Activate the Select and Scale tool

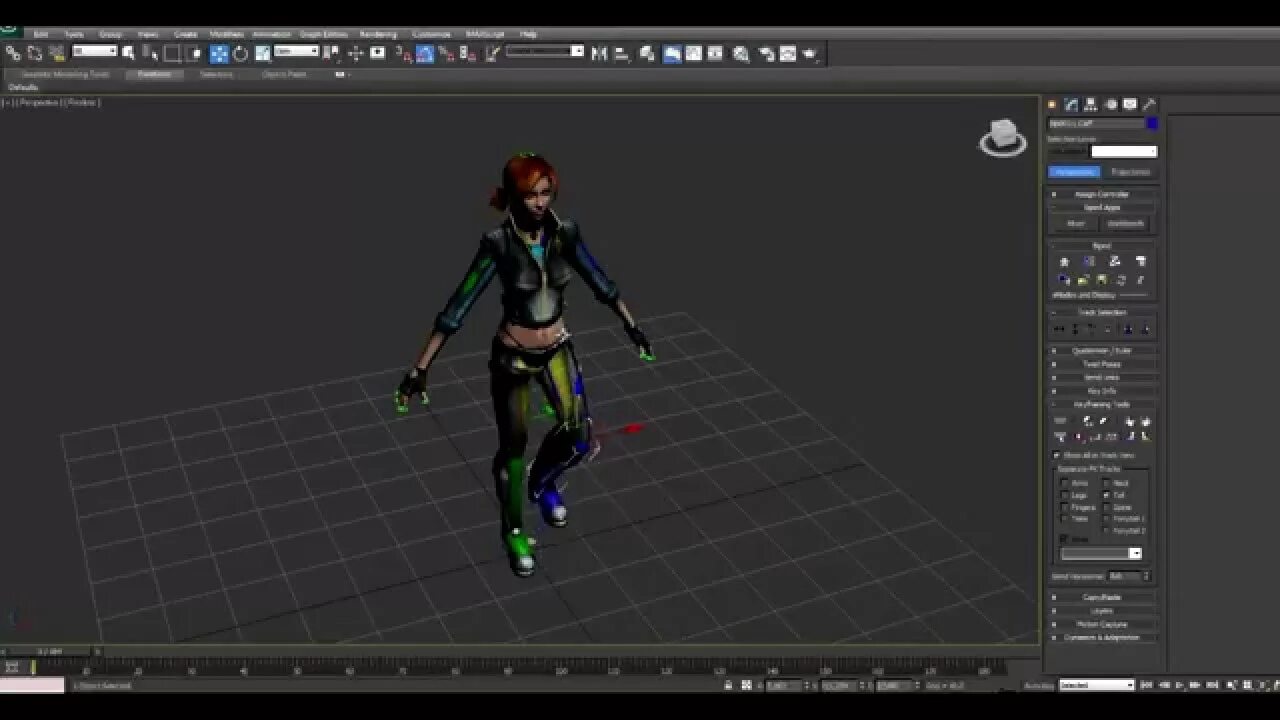262,53
